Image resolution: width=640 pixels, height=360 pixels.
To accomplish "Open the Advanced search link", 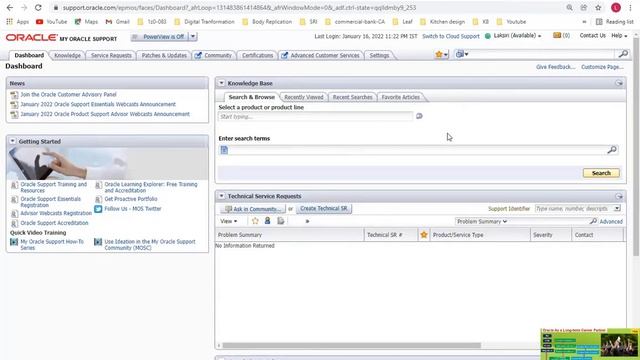I will (x=611, y=222).
